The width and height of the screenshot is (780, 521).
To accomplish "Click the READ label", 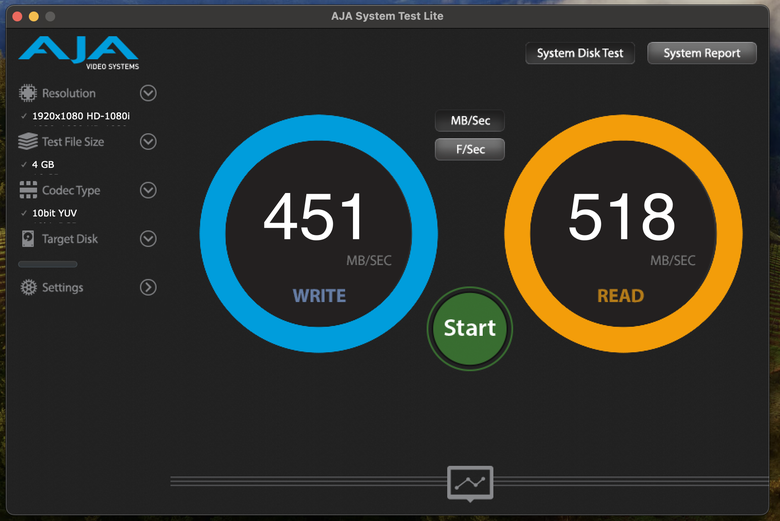I will click(620, 296).
